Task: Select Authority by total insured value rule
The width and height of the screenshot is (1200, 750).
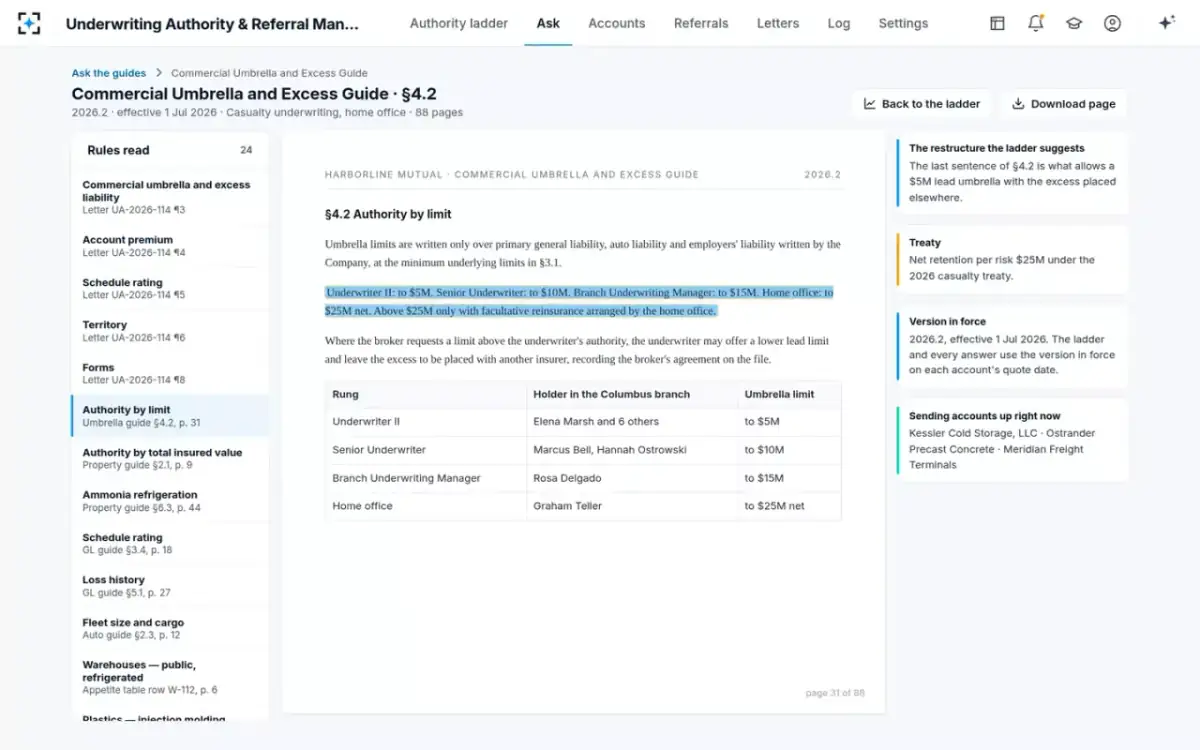Action: coord(169,459)
